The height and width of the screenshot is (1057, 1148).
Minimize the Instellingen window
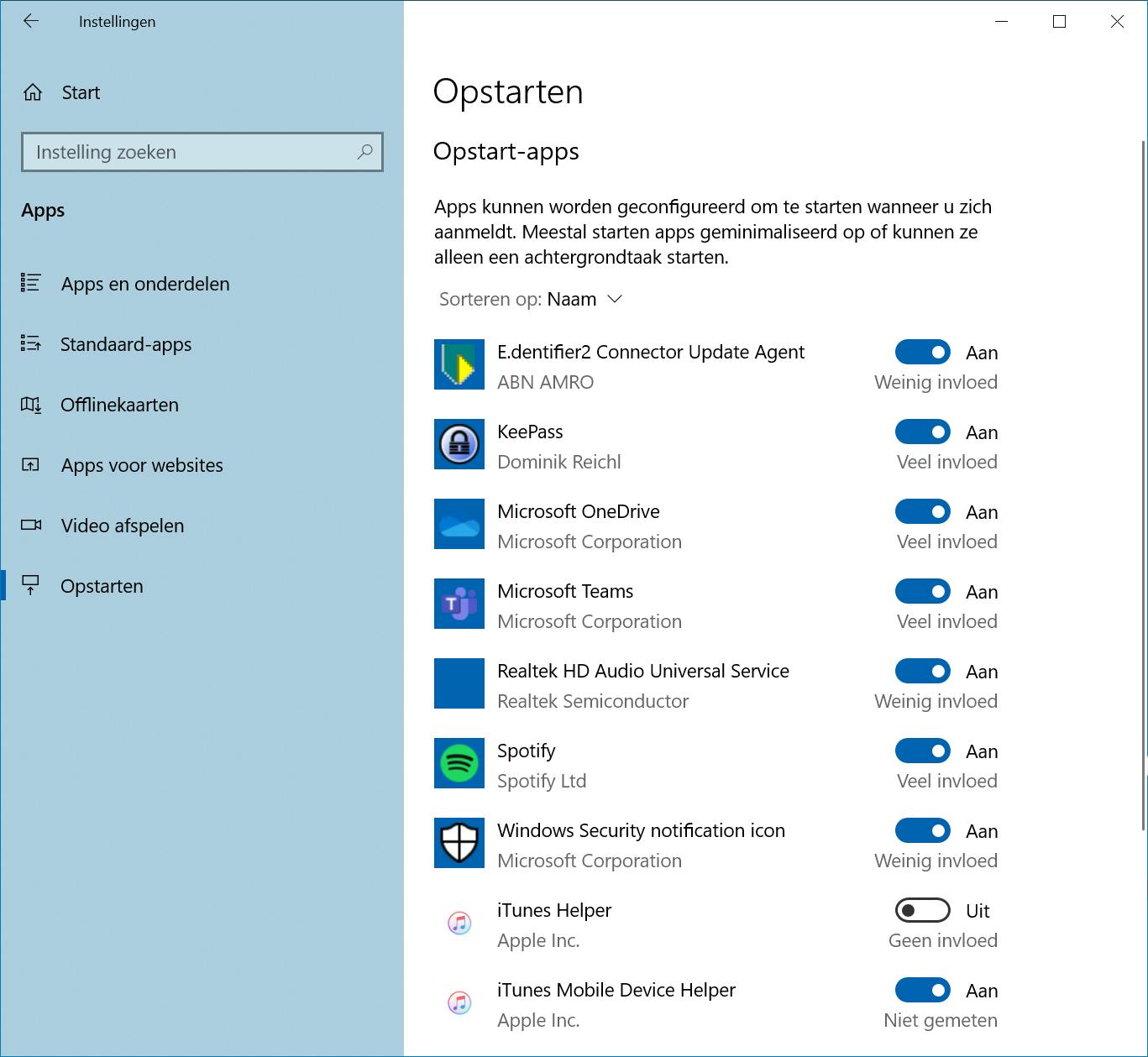[1001, 22]
